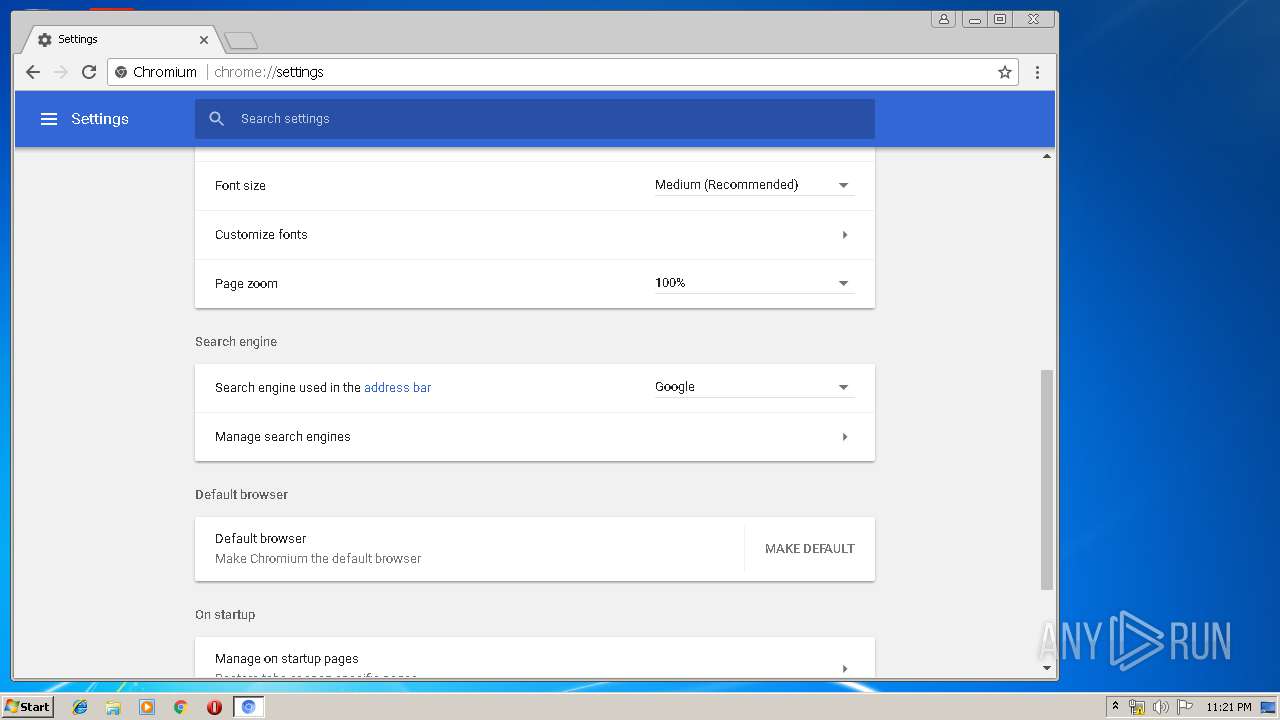
Task: Open the Chromium three-dot menu
Action: point(1037,72)
